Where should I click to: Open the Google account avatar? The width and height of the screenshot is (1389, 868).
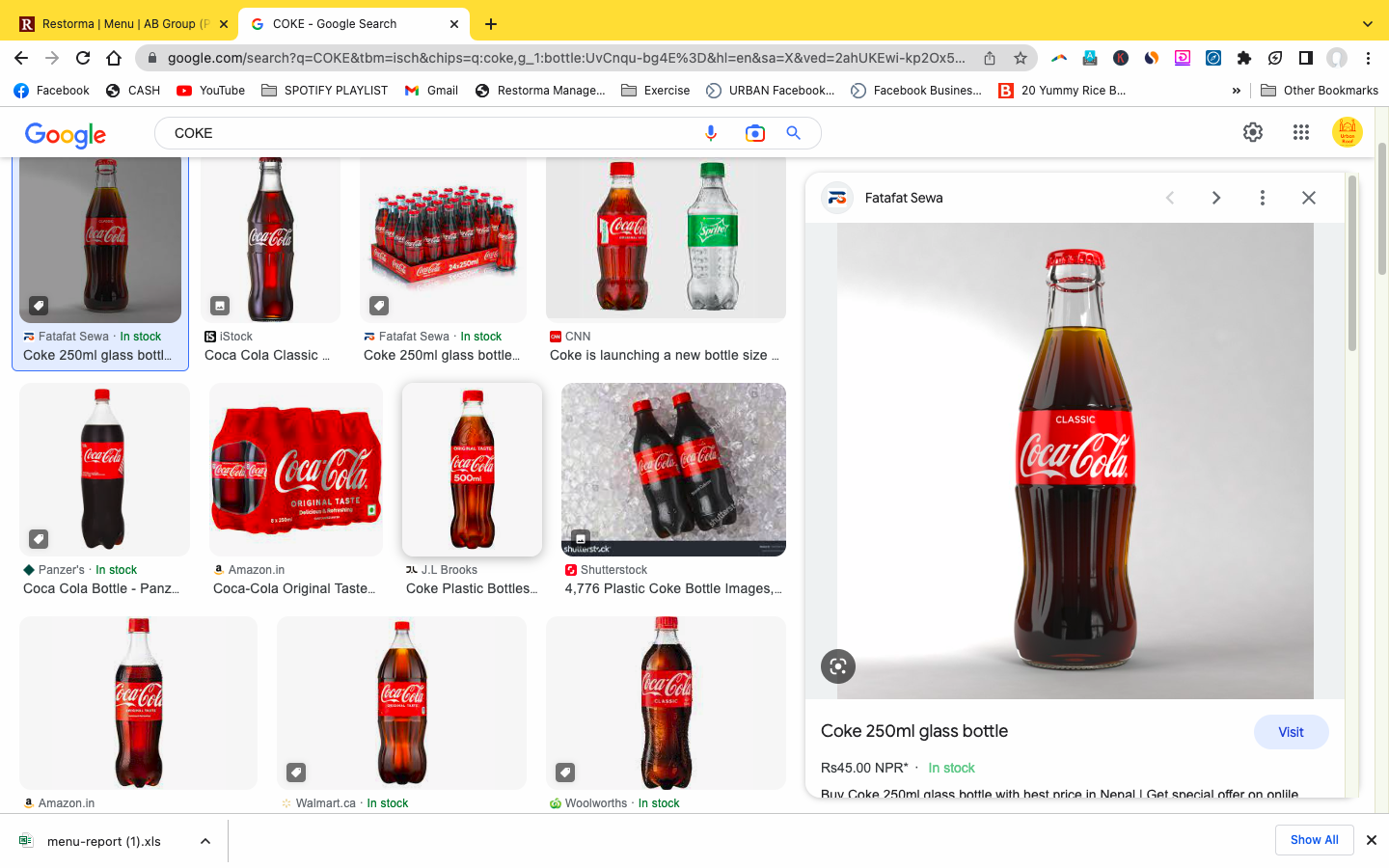1348,132
